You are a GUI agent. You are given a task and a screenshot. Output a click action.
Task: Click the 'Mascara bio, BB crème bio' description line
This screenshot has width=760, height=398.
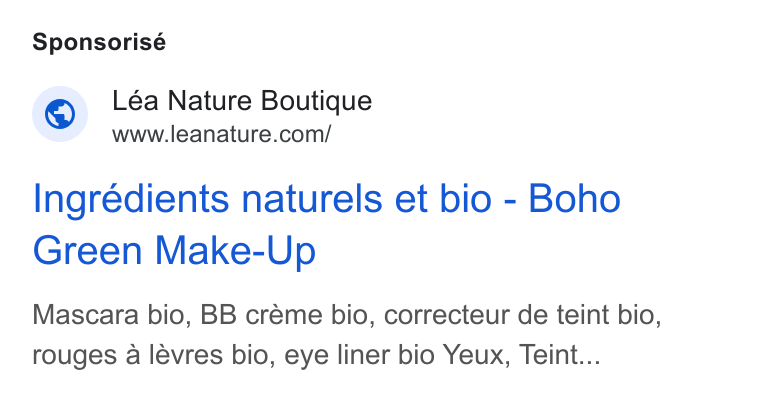click(347, 315)
